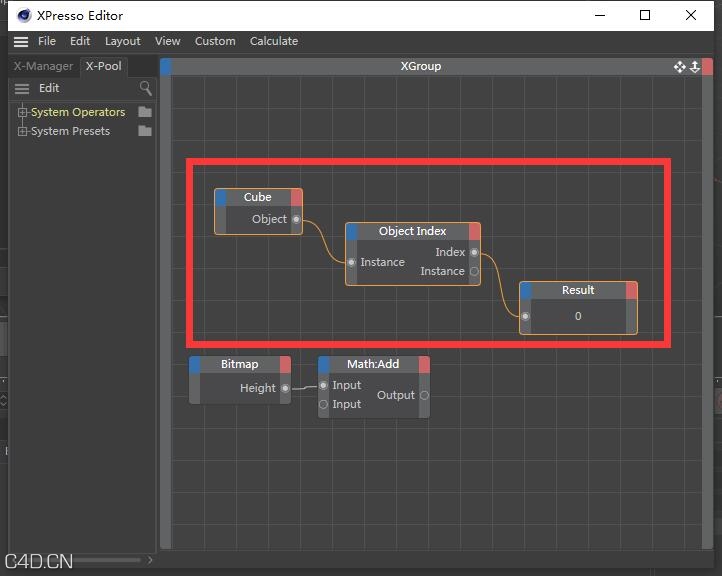Open the Calculate menu
Image resolution: width=722 pixels, height=576 pixels.
[x=274, y=41]
